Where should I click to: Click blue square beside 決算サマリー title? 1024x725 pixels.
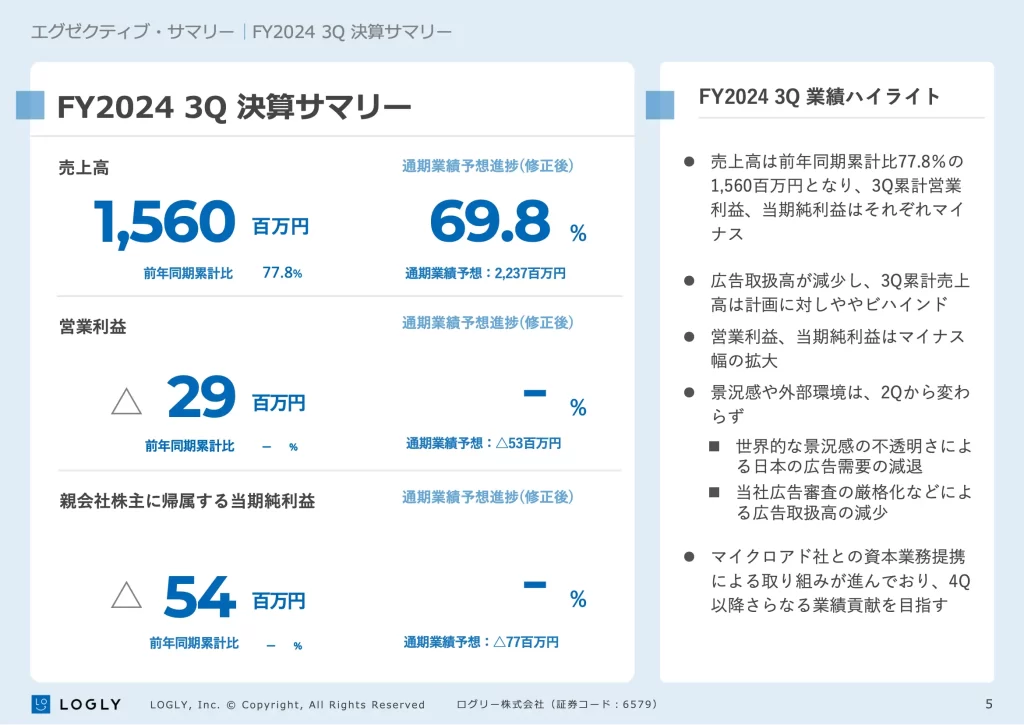(30, 105)
